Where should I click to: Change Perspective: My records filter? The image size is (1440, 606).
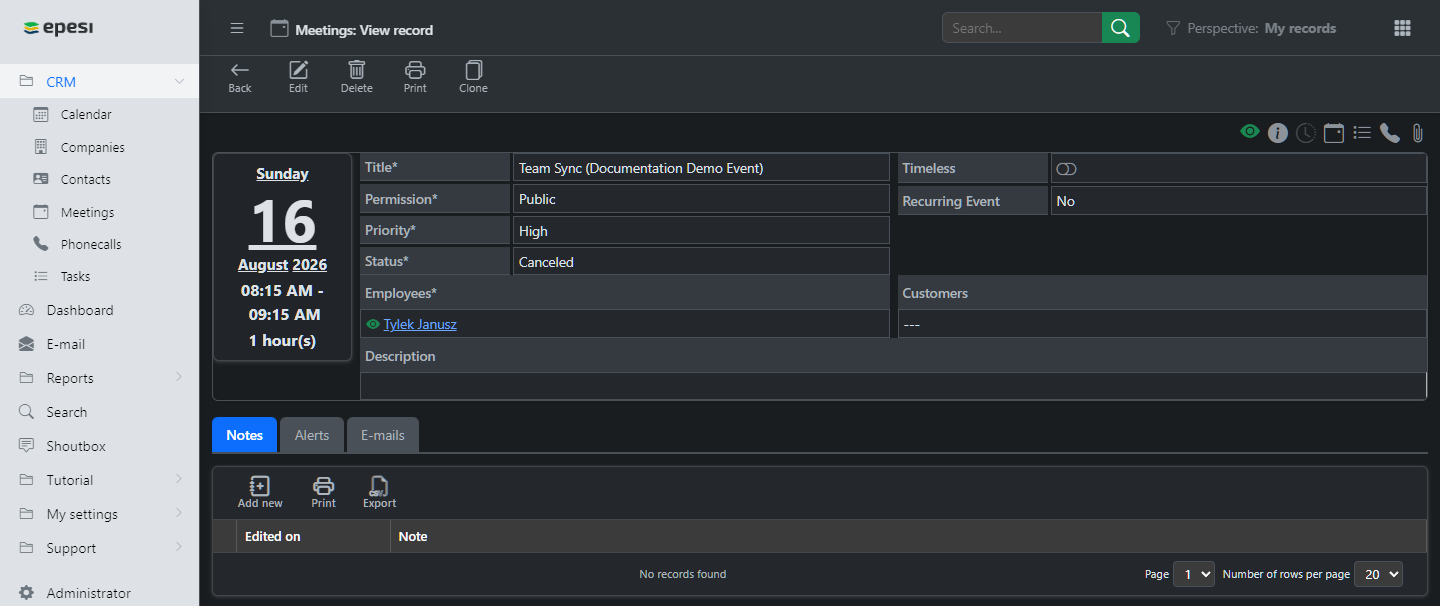1251,28
